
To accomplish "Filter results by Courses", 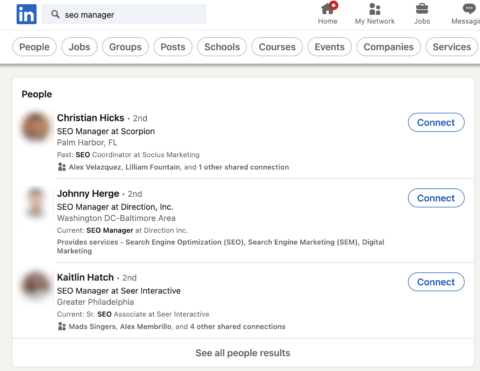I will click(277, 47).
